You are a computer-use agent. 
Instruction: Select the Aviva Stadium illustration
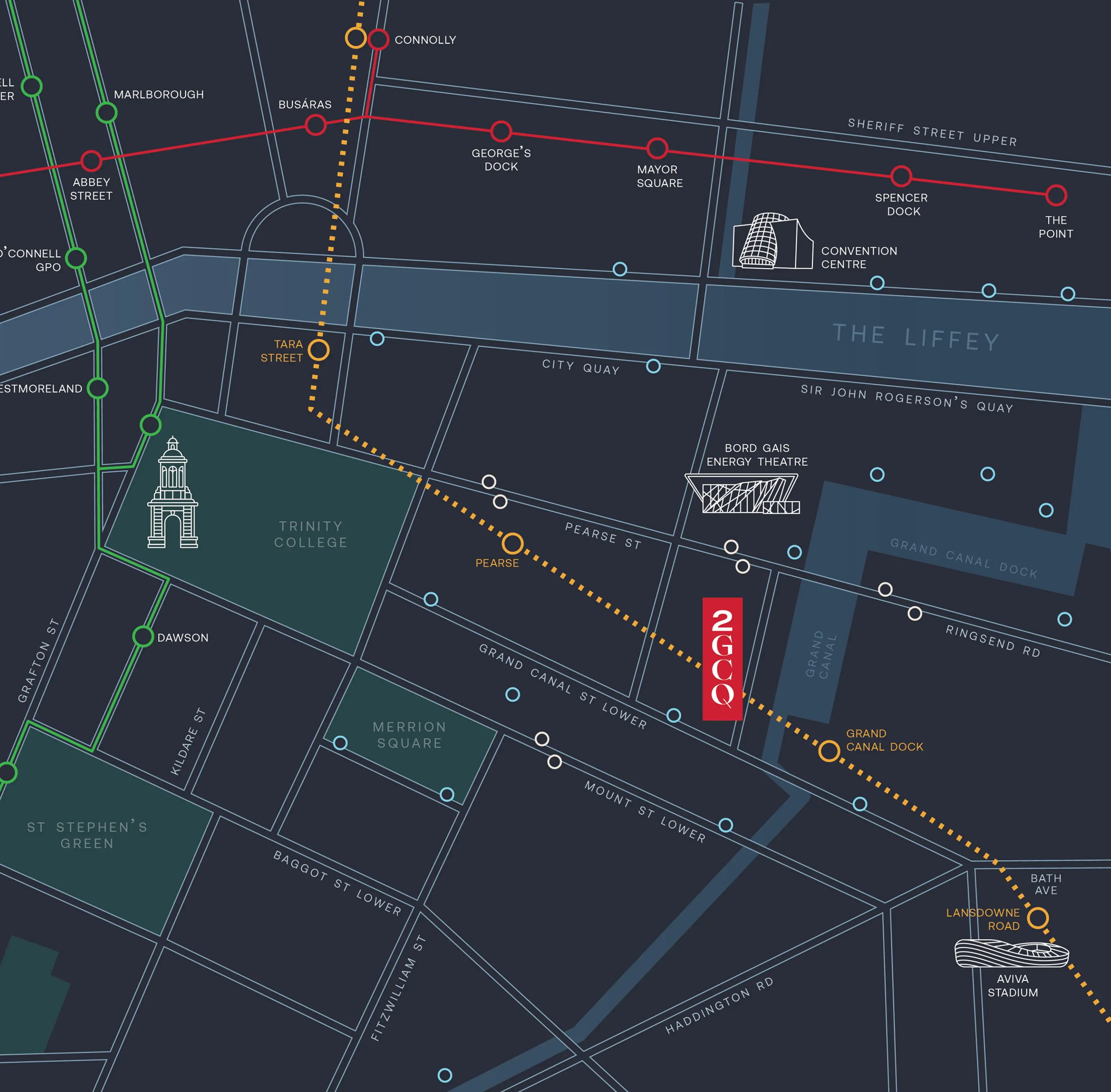pos(1012,953)
